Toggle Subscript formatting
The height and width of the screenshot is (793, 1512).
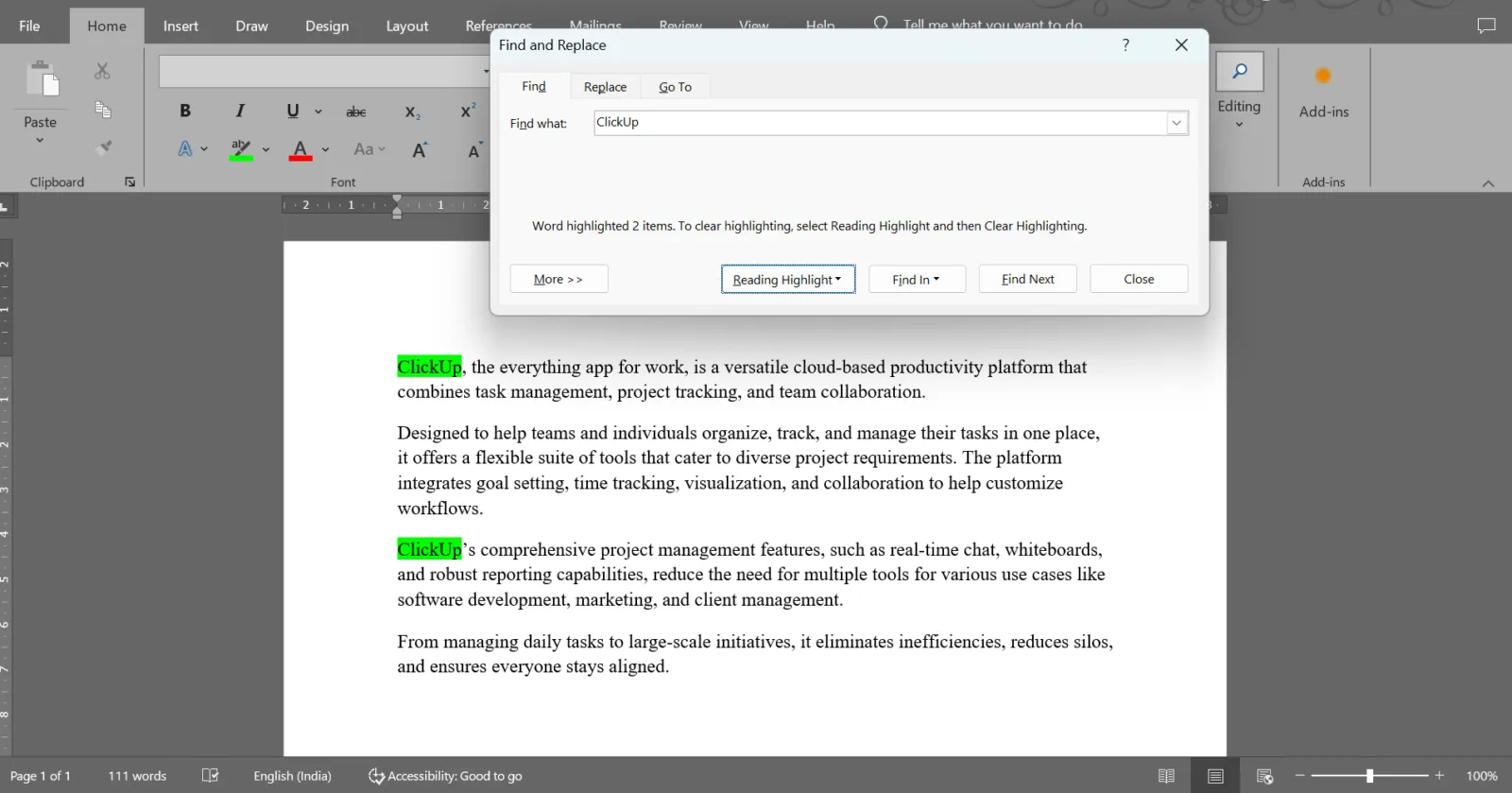(413, 112)
